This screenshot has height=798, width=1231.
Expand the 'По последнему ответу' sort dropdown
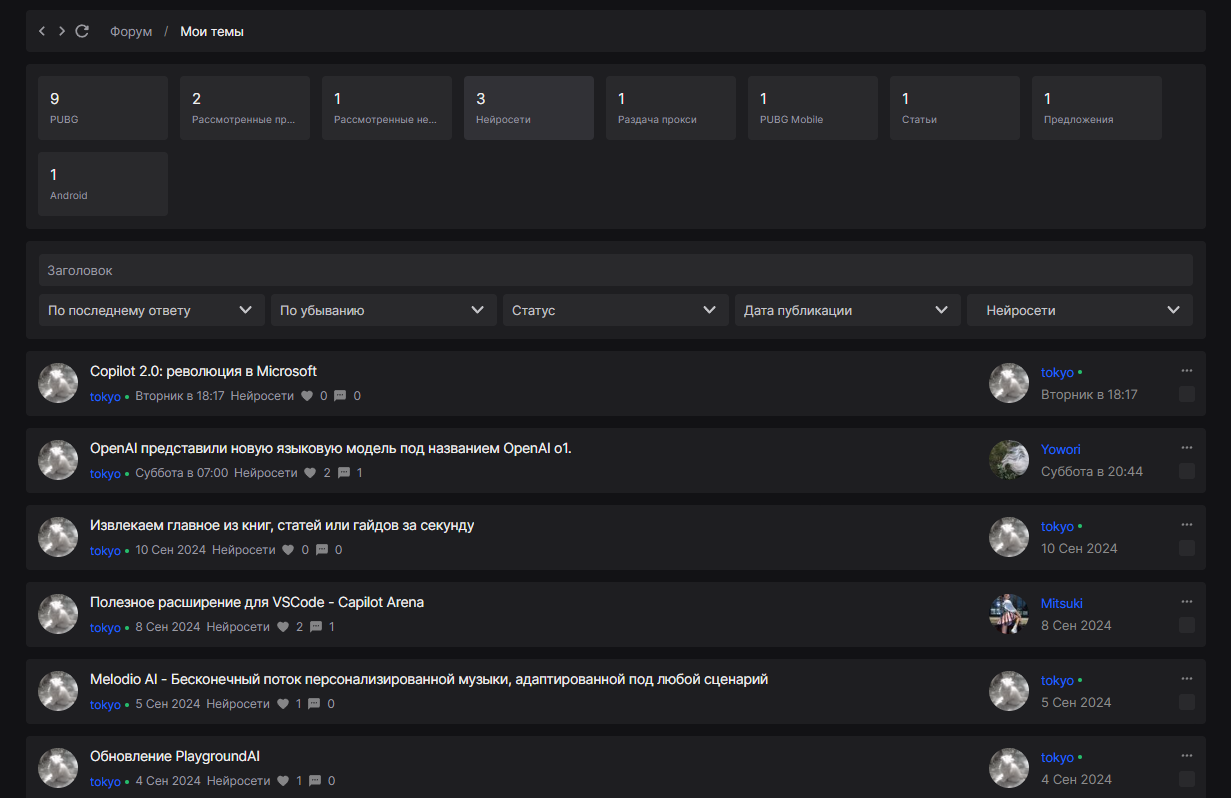[x=151, y=310]
